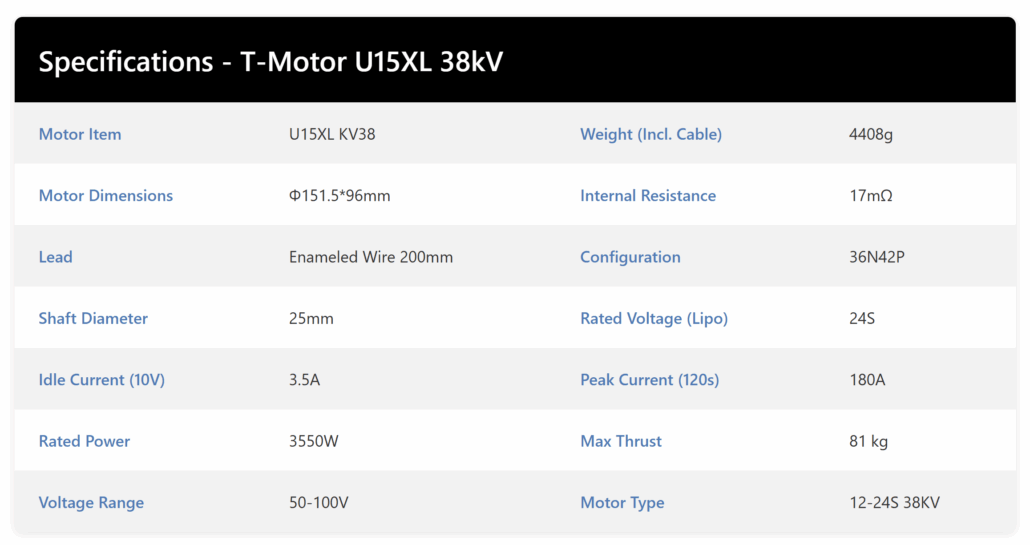Click the 50-100V voltage range value
Image resolution: width=1030 pixels, height=545 pixels.
tap(319, 503)
